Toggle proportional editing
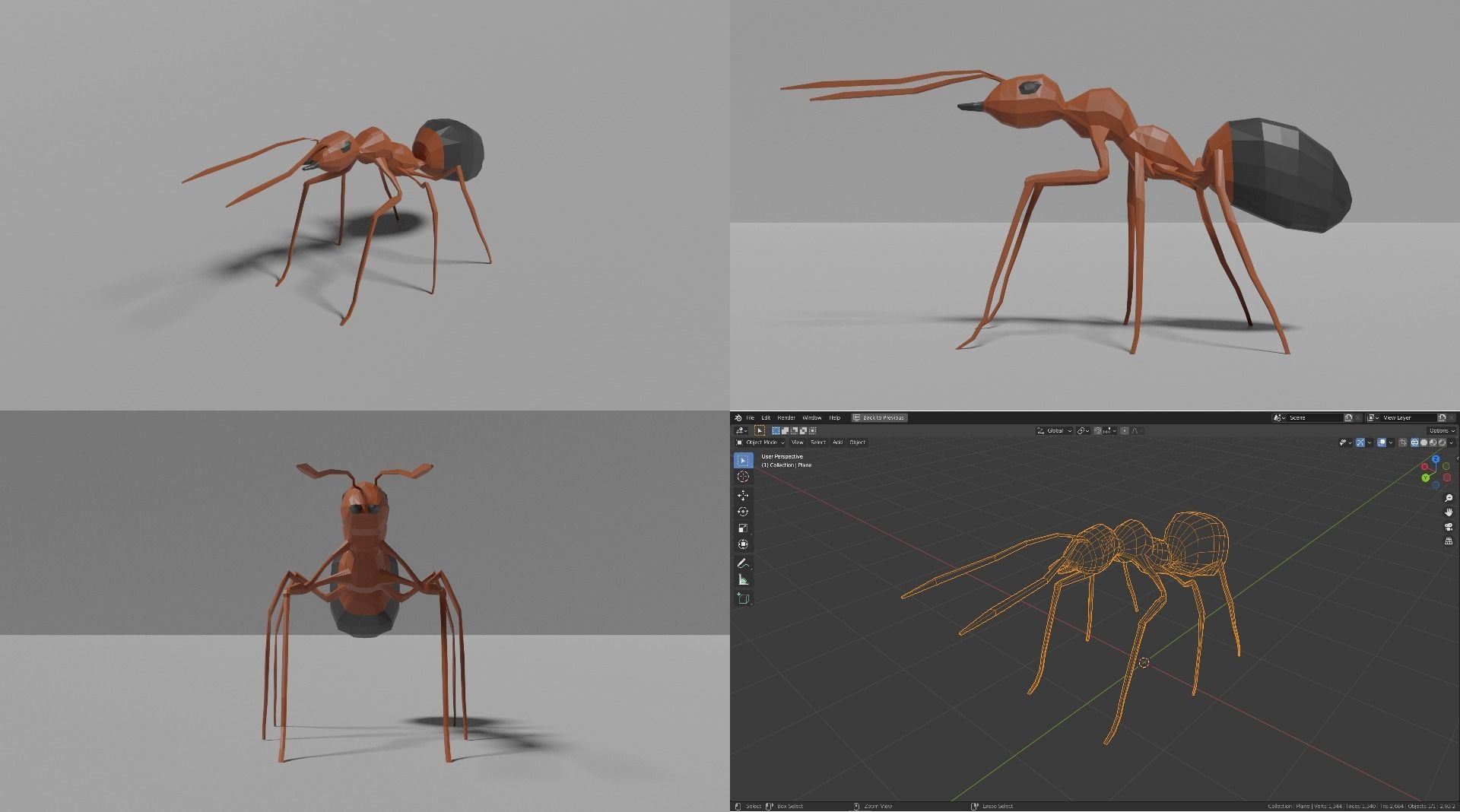The height and width of the screenshot is (812, 1460). click(x=1124, y=431)
